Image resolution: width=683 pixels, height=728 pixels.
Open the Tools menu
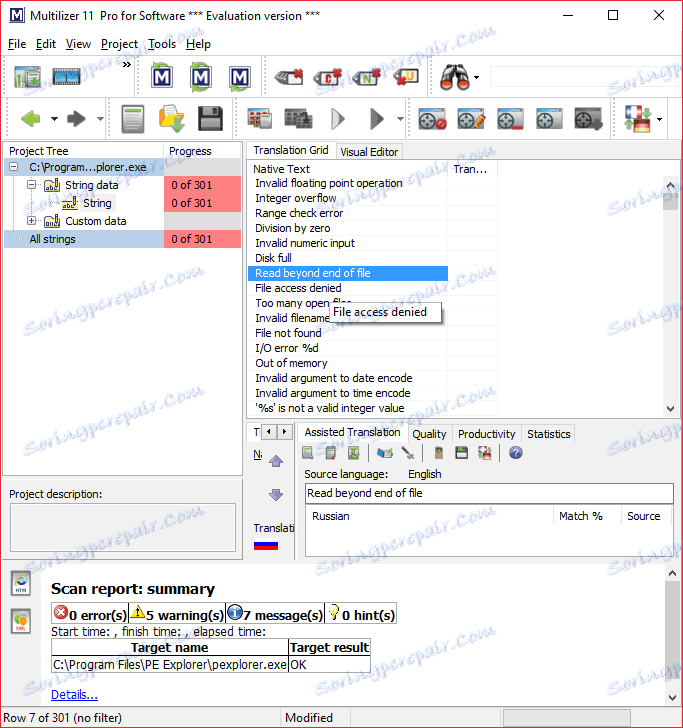point(162,44)
